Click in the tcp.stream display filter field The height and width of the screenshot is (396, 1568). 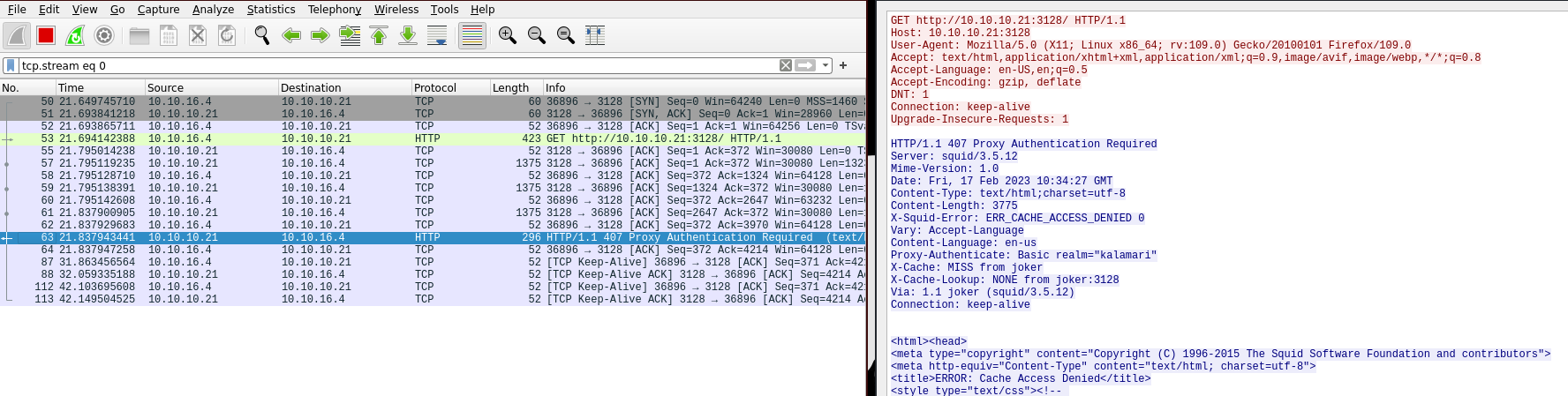point(397,65)
